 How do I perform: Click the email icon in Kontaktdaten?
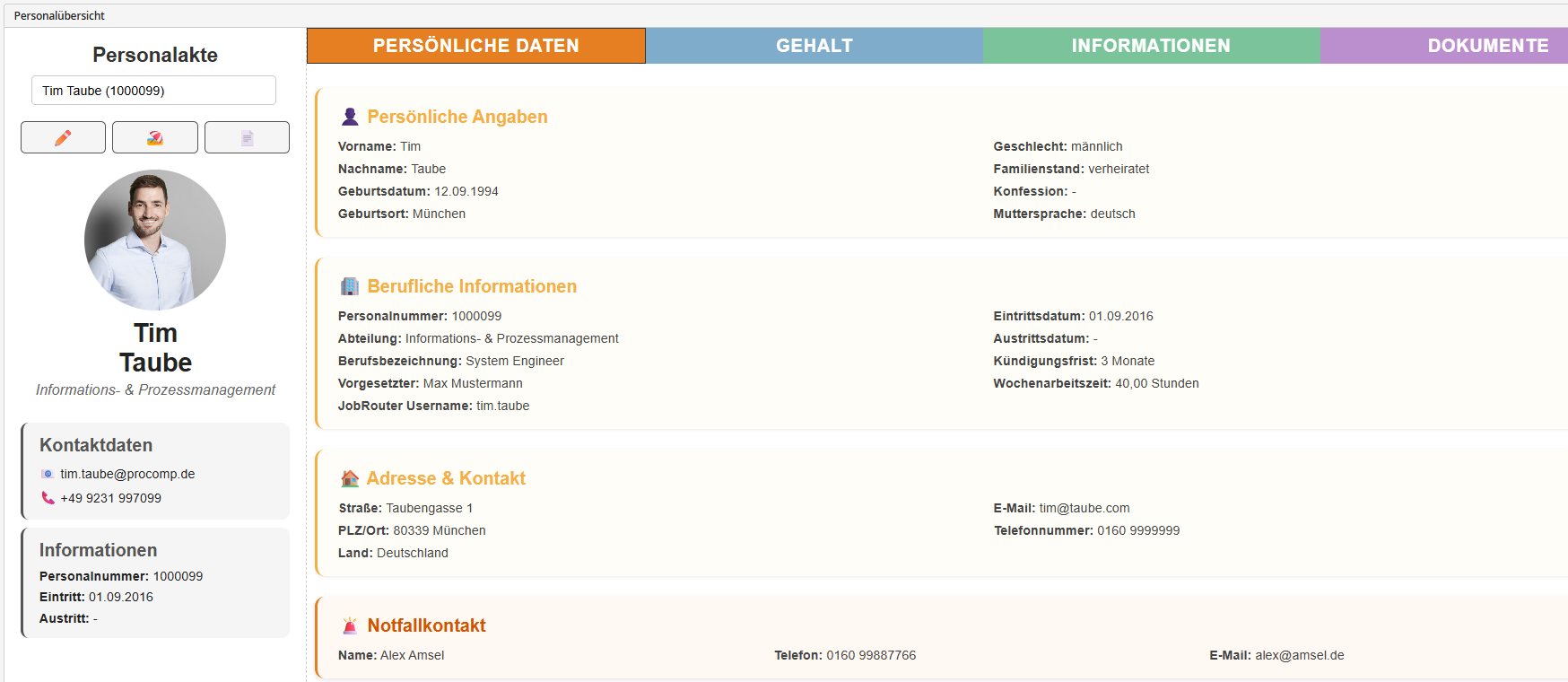[x=48, y=474]
